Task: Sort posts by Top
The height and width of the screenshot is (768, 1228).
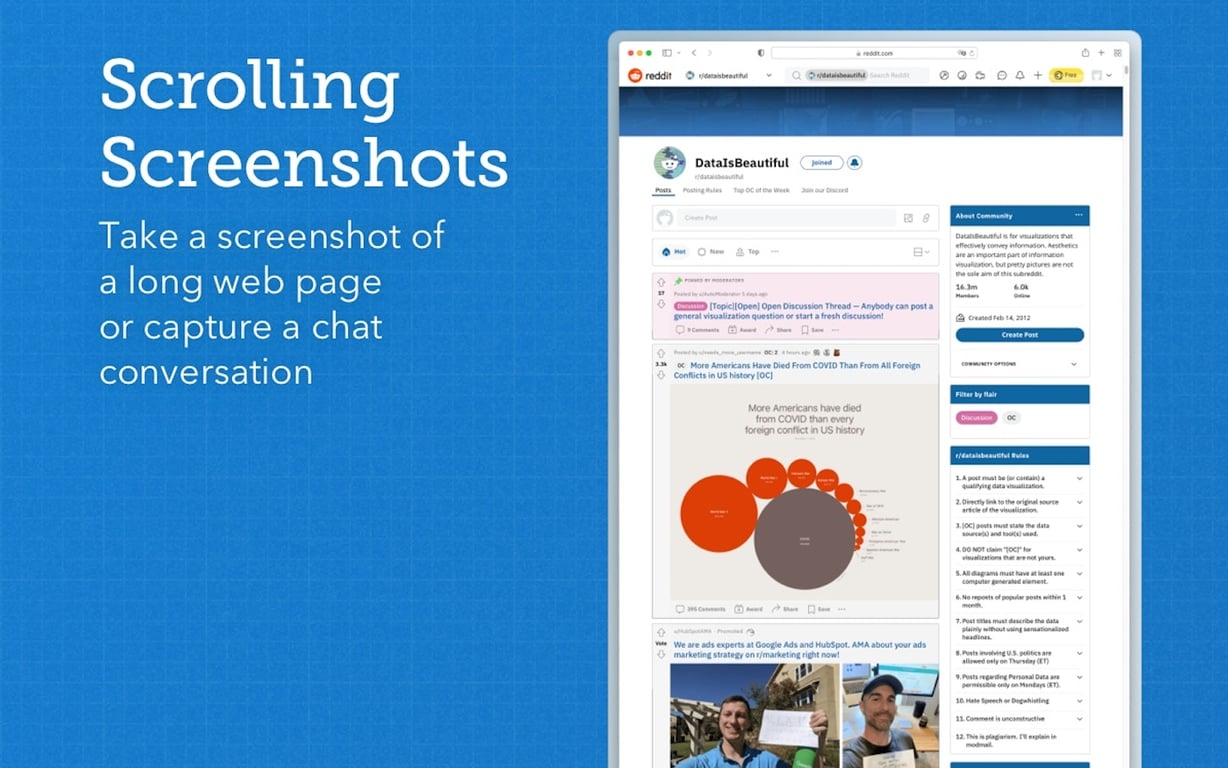Action: click(x=748, y=252)
